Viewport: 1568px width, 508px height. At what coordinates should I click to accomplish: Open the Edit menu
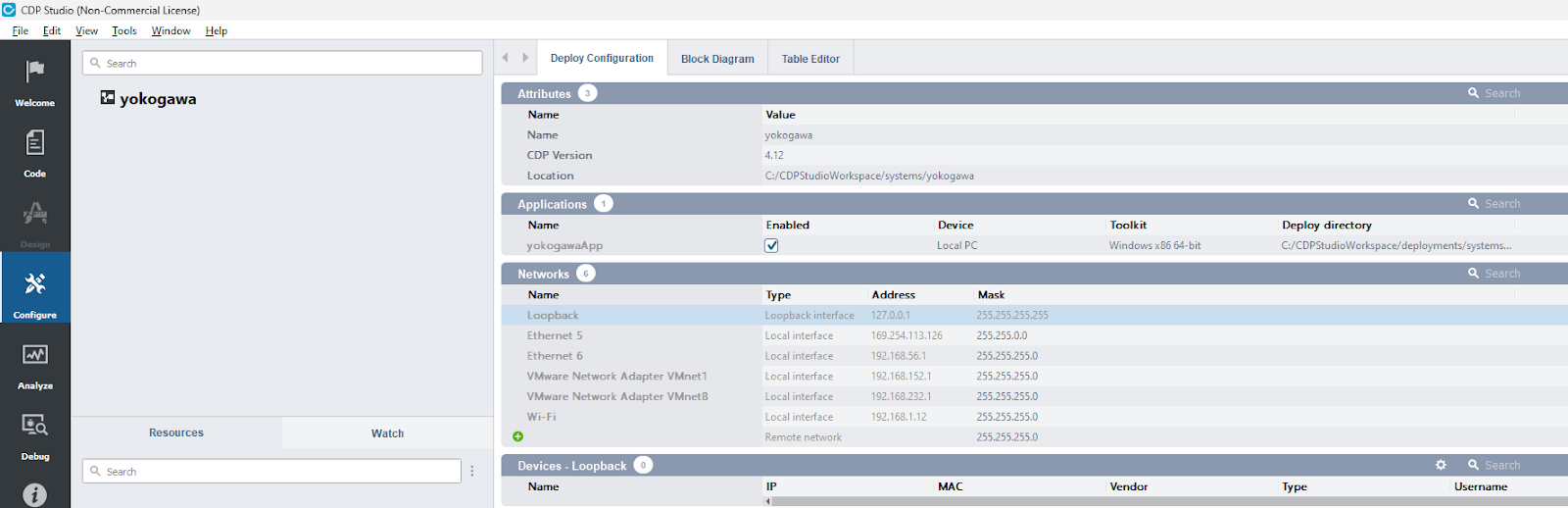pos(52,31)
